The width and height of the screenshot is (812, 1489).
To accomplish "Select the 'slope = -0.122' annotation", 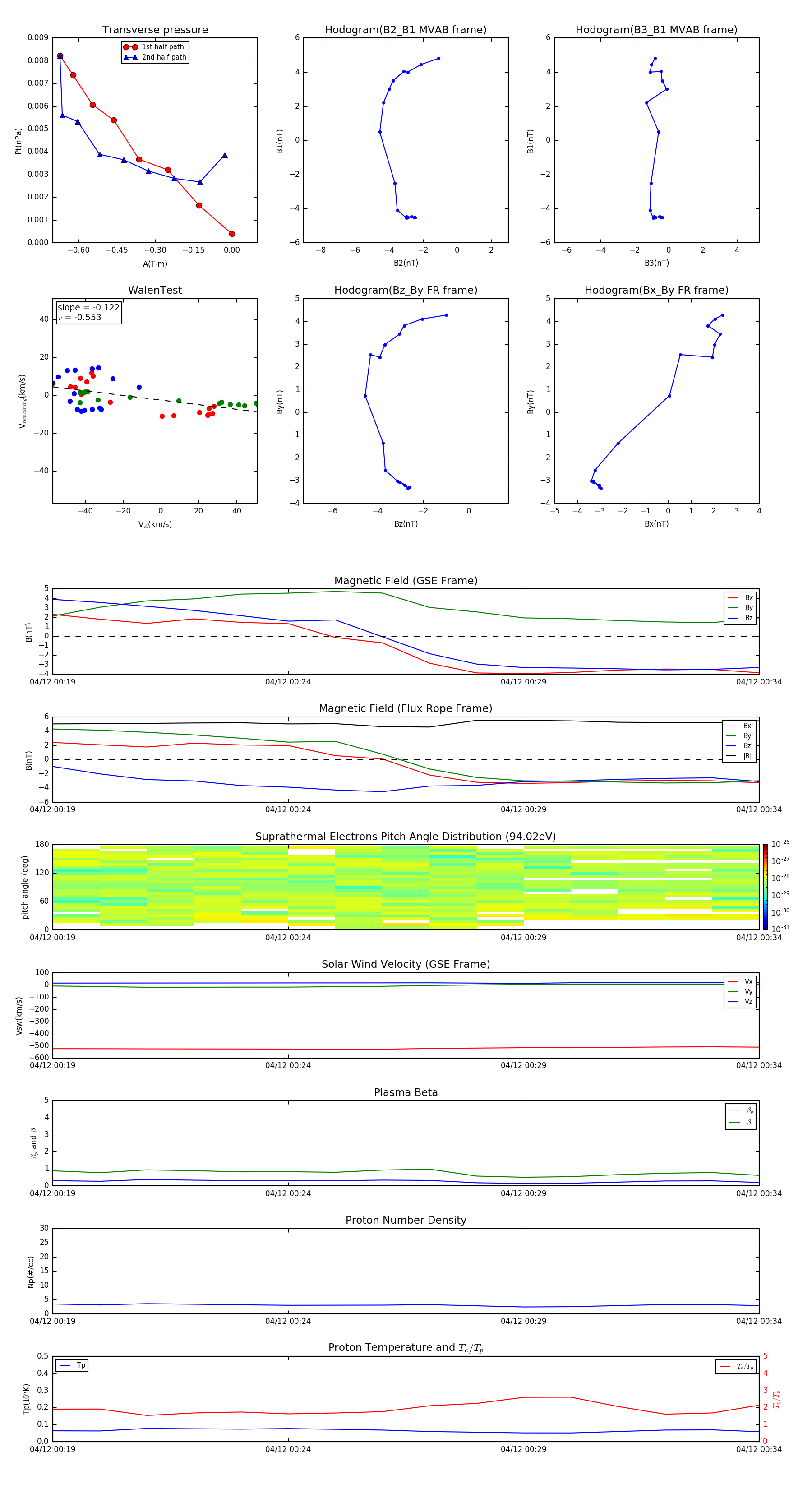I will coord(88,308).
